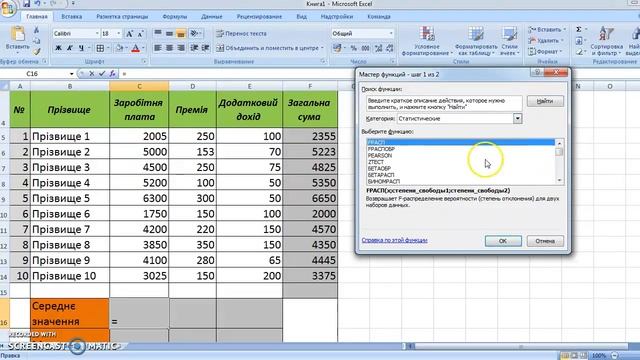Align text to top of cell
The width and height of the screenshot is (640, 360).
coord(158,34)
